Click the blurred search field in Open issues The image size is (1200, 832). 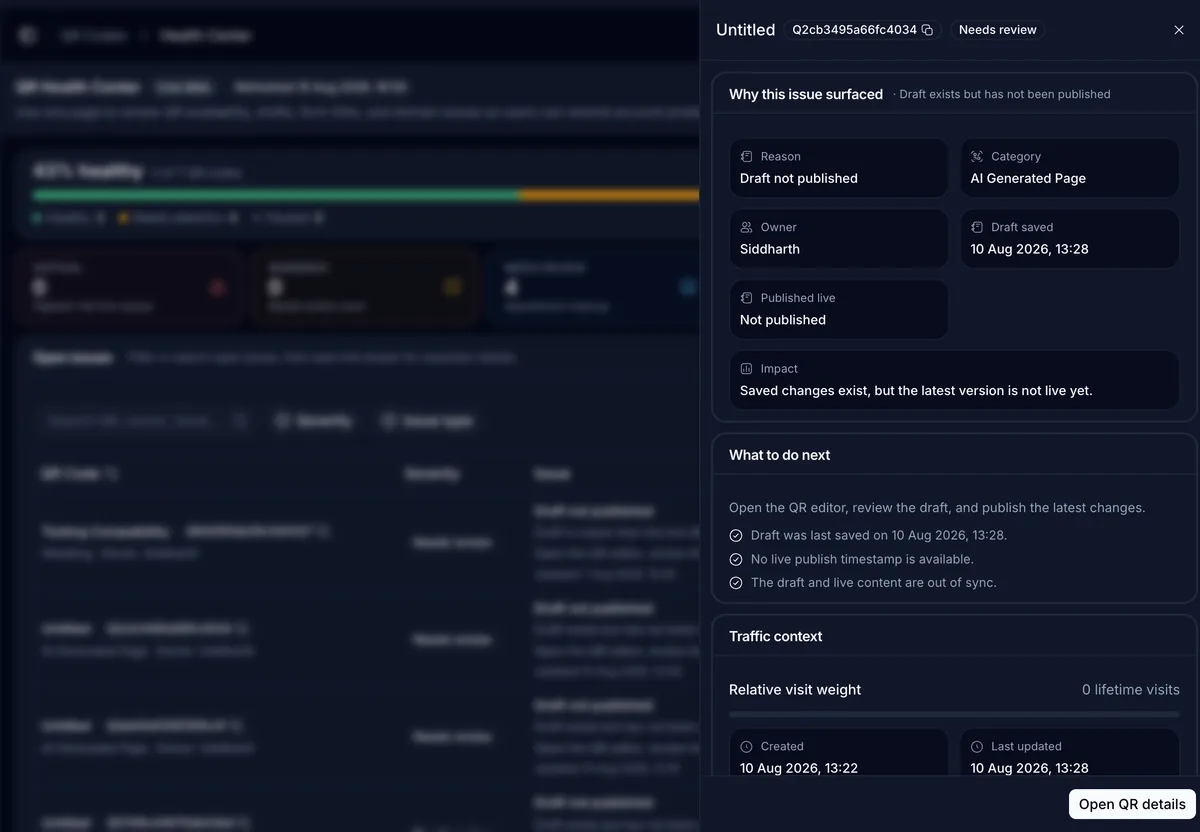146,422
